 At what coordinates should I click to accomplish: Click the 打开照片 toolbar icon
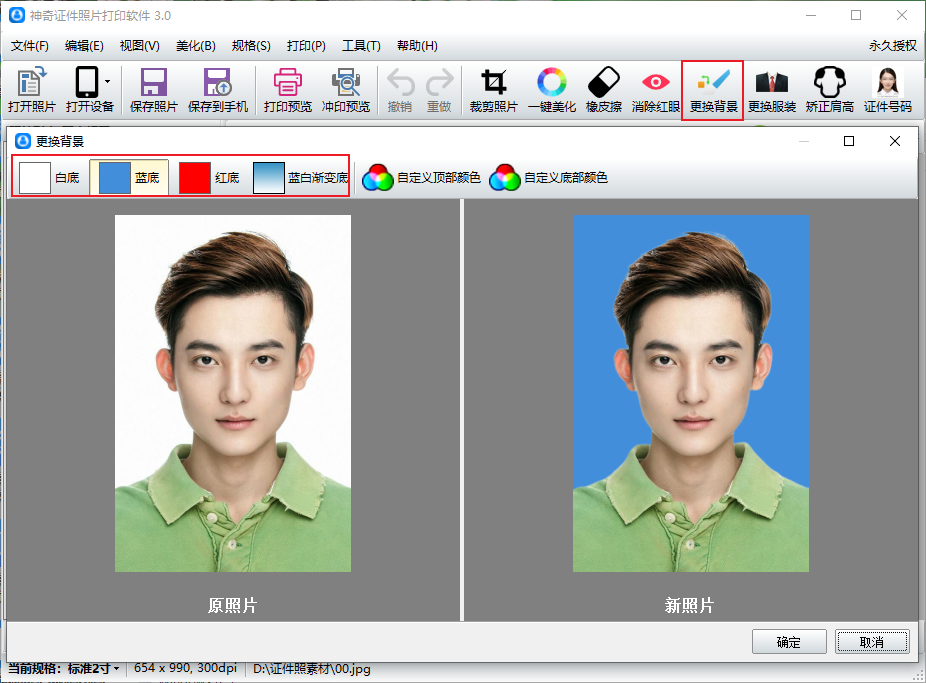tap(31, 90)
